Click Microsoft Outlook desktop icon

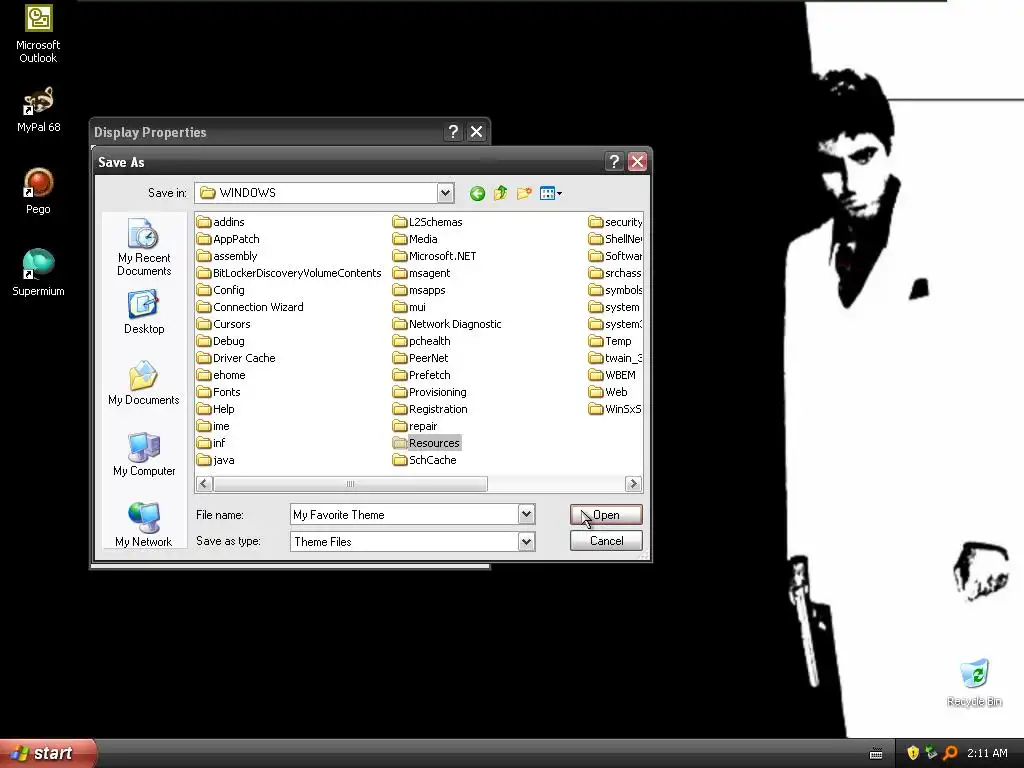click(38, 34)
